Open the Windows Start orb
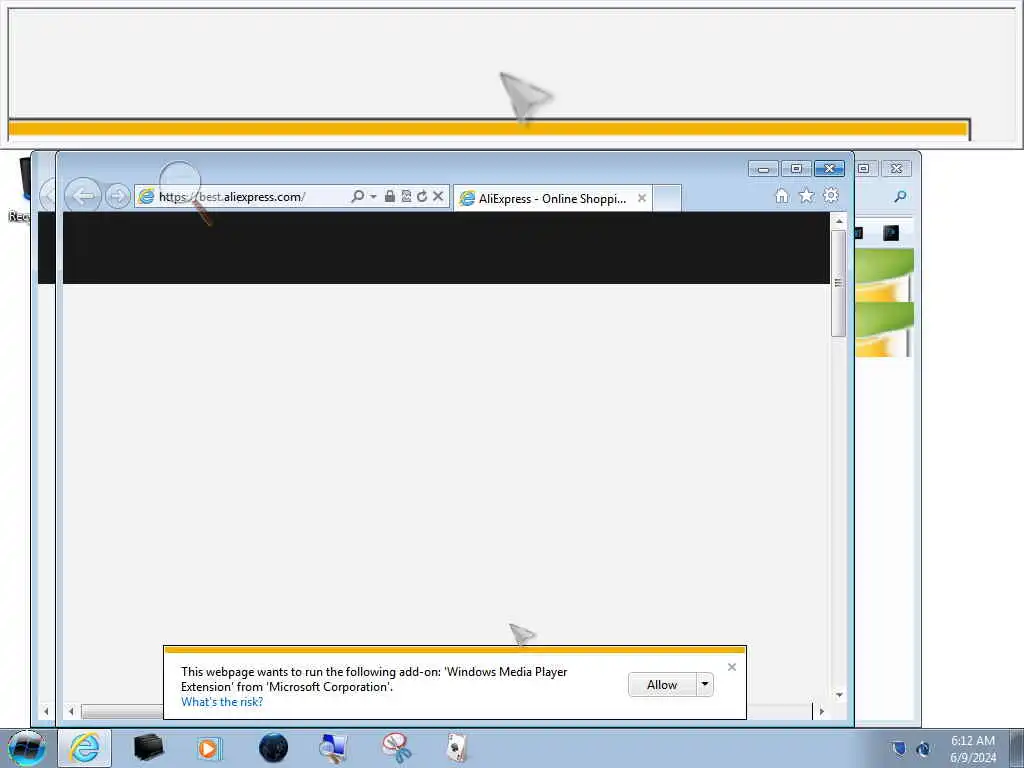The image size is (1024, 768). 27,748
